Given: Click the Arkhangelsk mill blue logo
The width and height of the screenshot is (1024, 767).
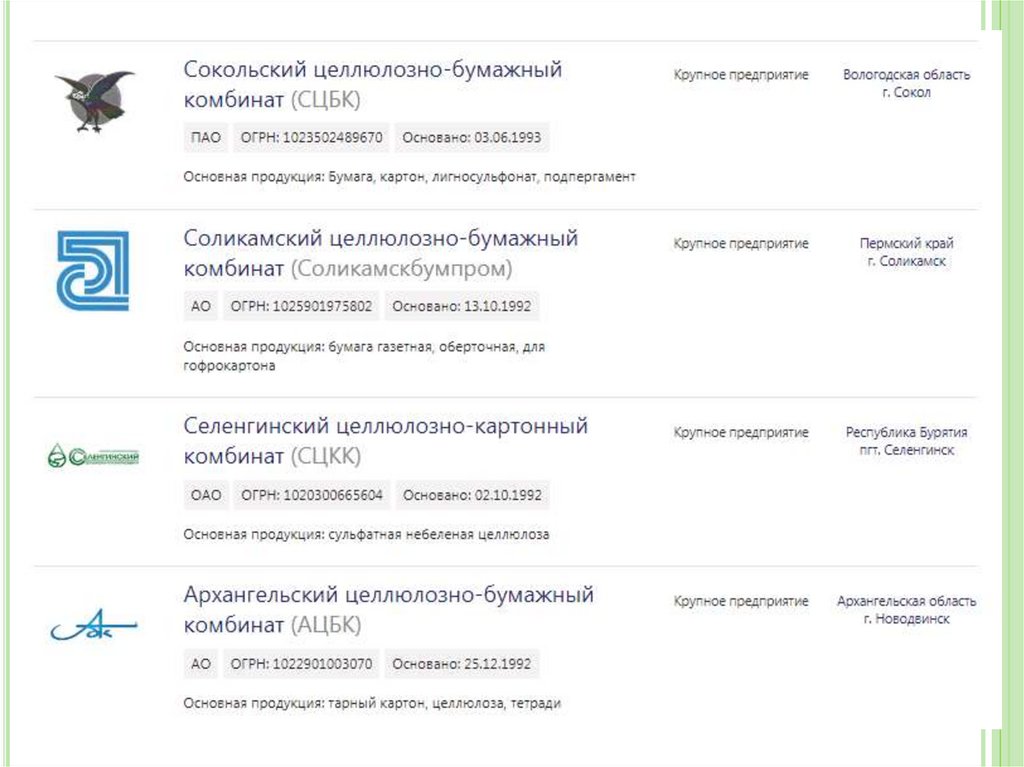Looking at the screenshot, I should (93, 626).
